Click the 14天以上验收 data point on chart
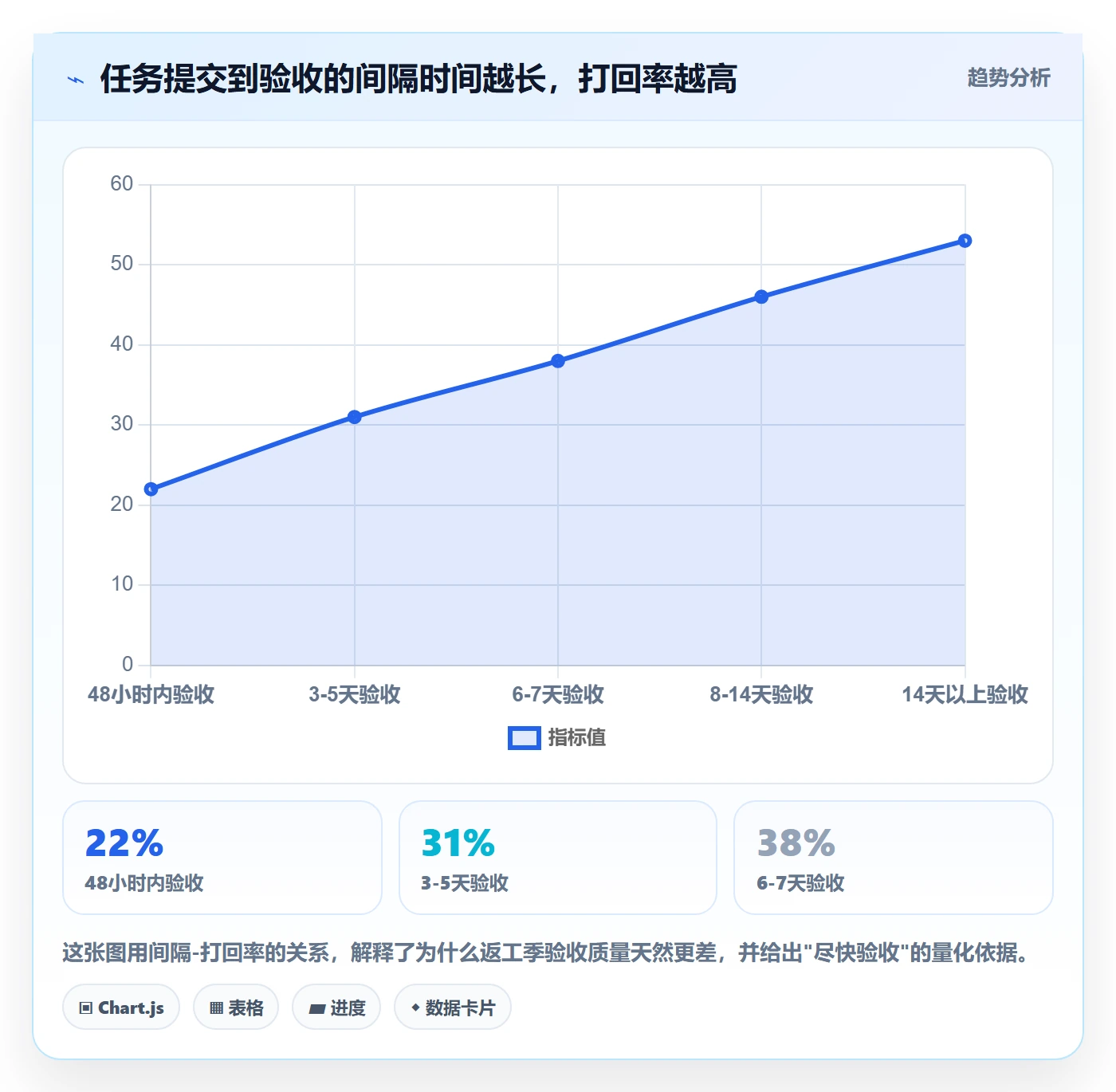The image size is (1116, 1092). 965,241
